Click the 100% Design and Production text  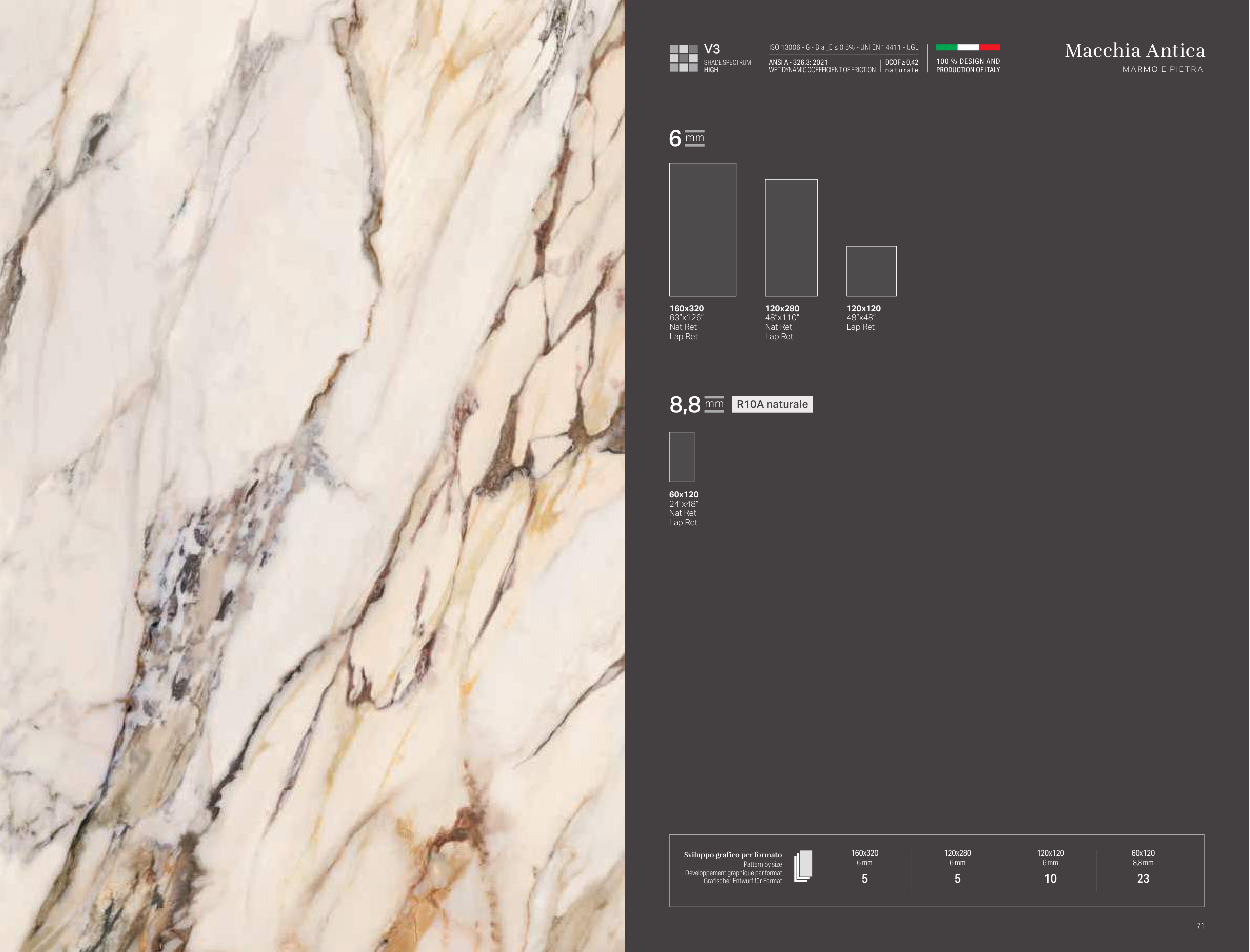(x=967, y=66)
